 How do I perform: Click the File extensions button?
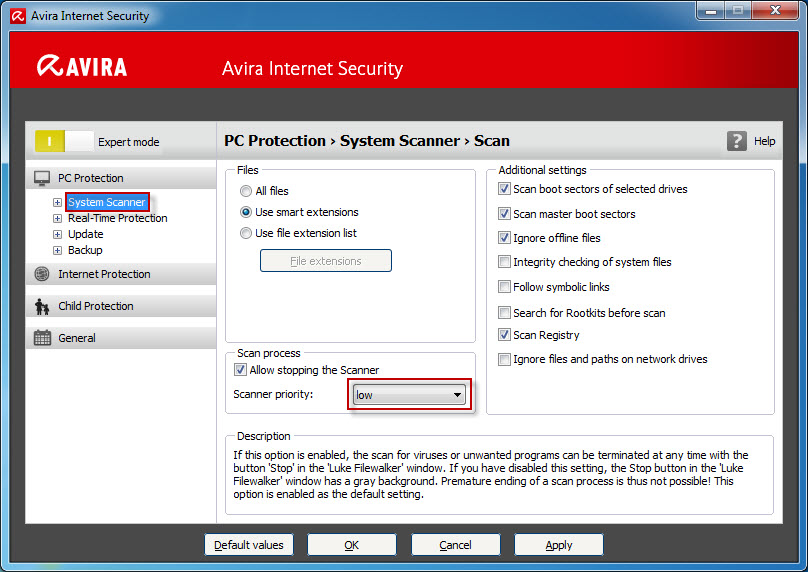(326, 261)
